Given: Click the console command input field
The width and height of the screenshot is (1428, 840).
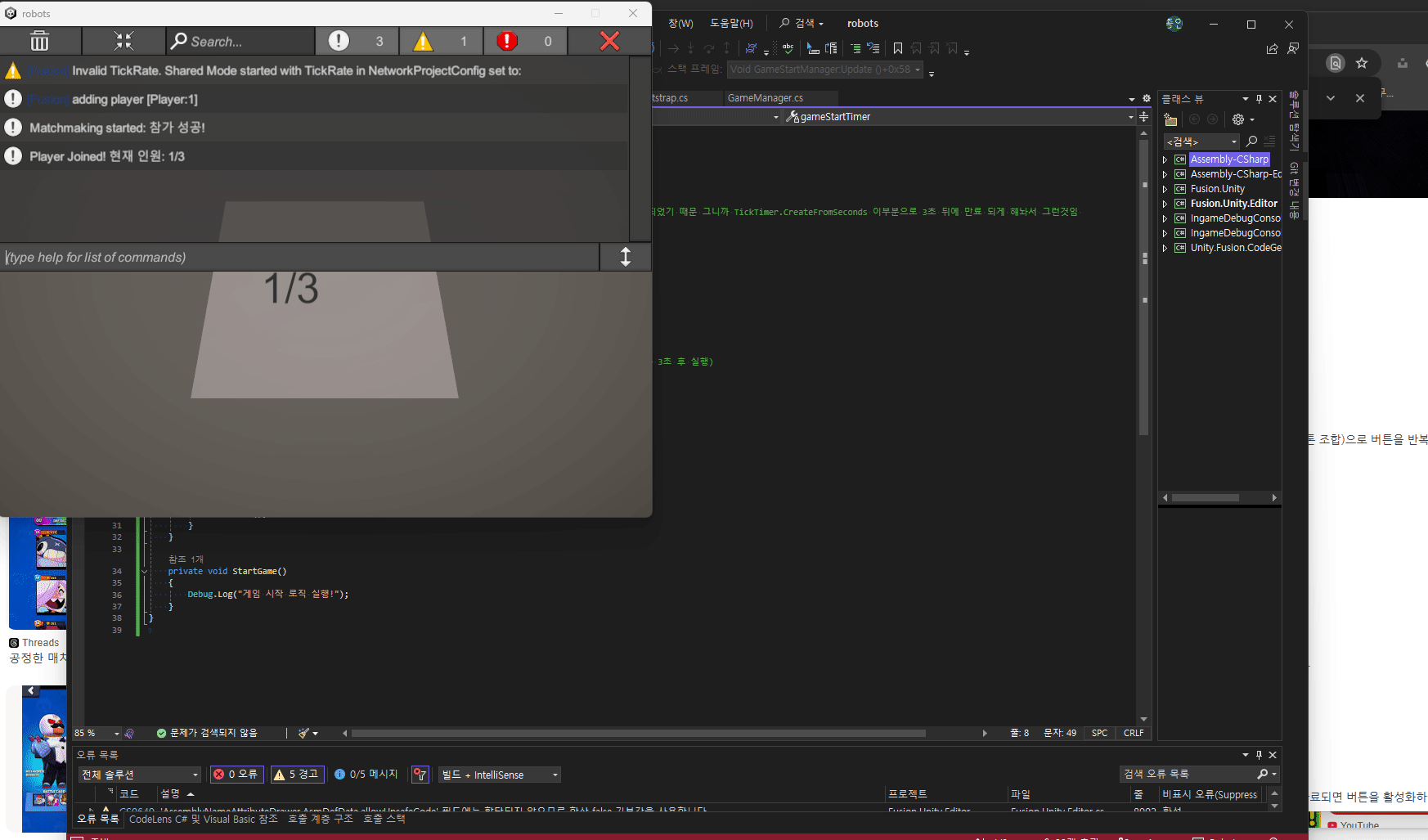Looking at the screenshot, I should (x=300, y=258).
